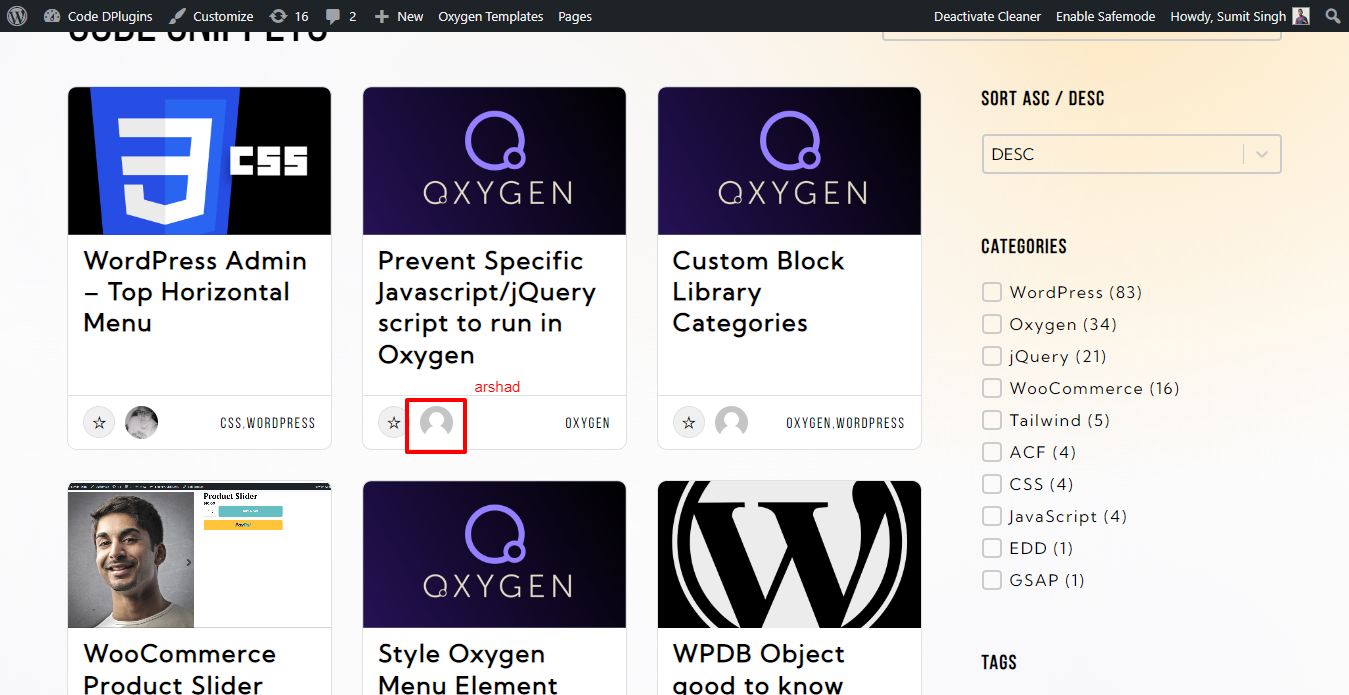1349x695 pixels.
Task: Click the updates icon showing 16
Action: click(x=286, y=16)
